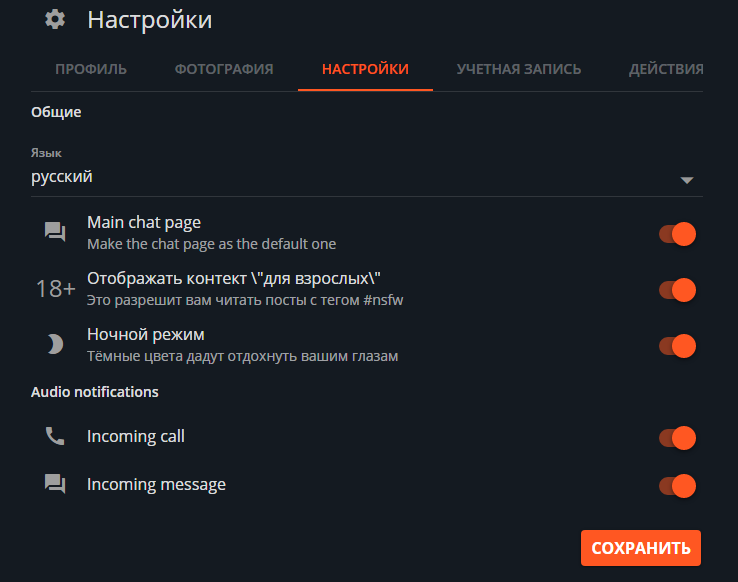Click the chat bubble icon beside Main chat page
This screenshot has width=738, height=582.
pos(55,233)
